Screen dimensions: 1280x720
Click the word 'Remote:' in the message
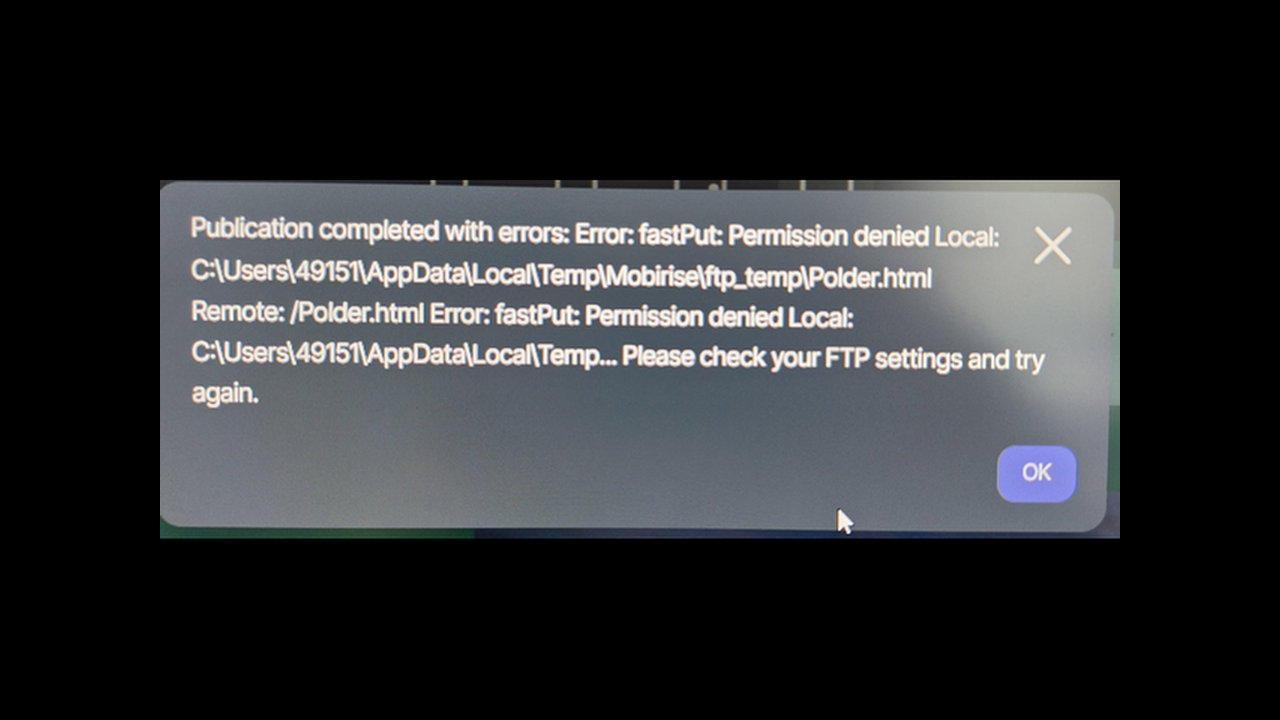click(238, 312)
